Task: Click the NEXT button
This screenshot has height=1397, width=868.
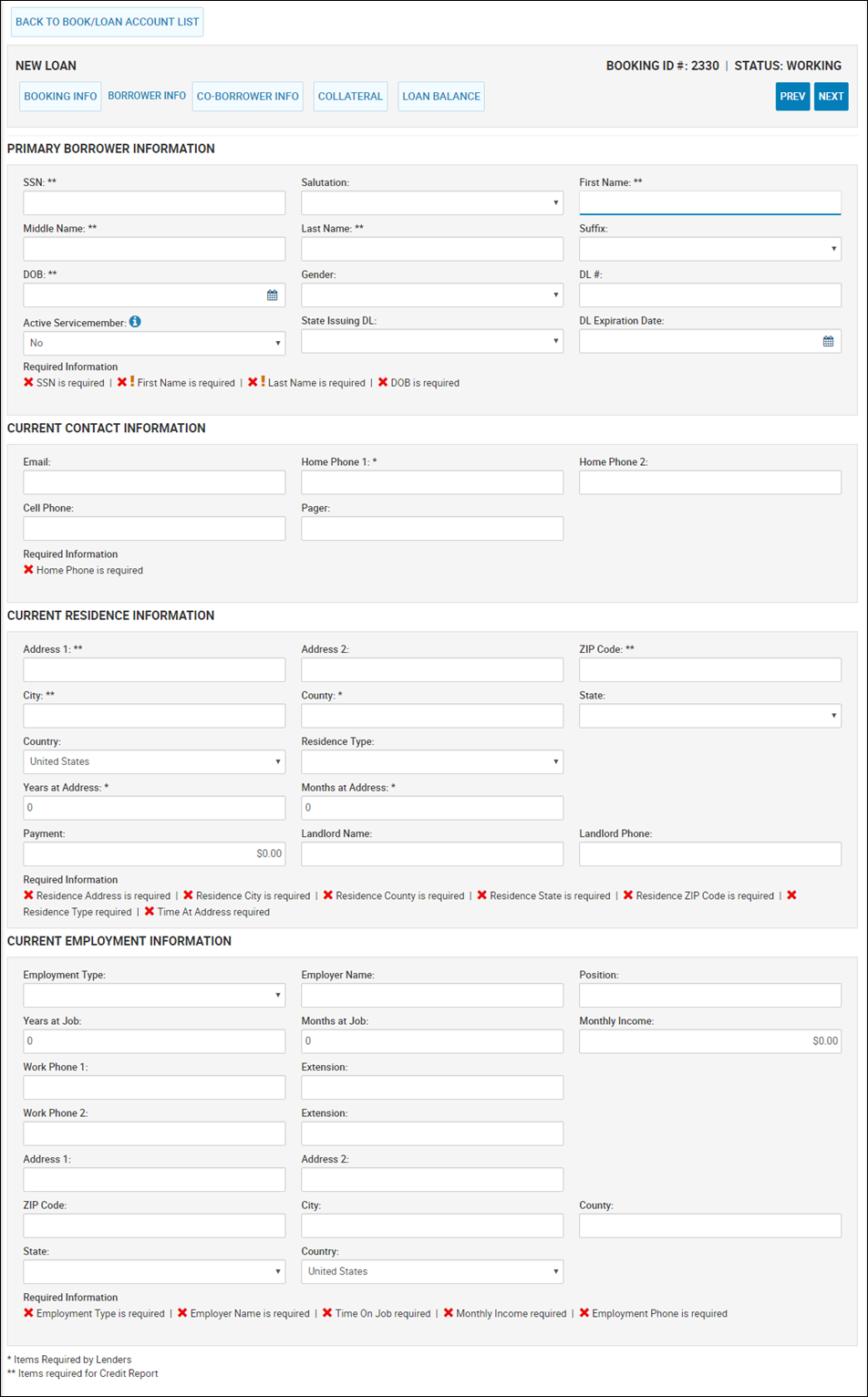Action: (x=832, y=97)
